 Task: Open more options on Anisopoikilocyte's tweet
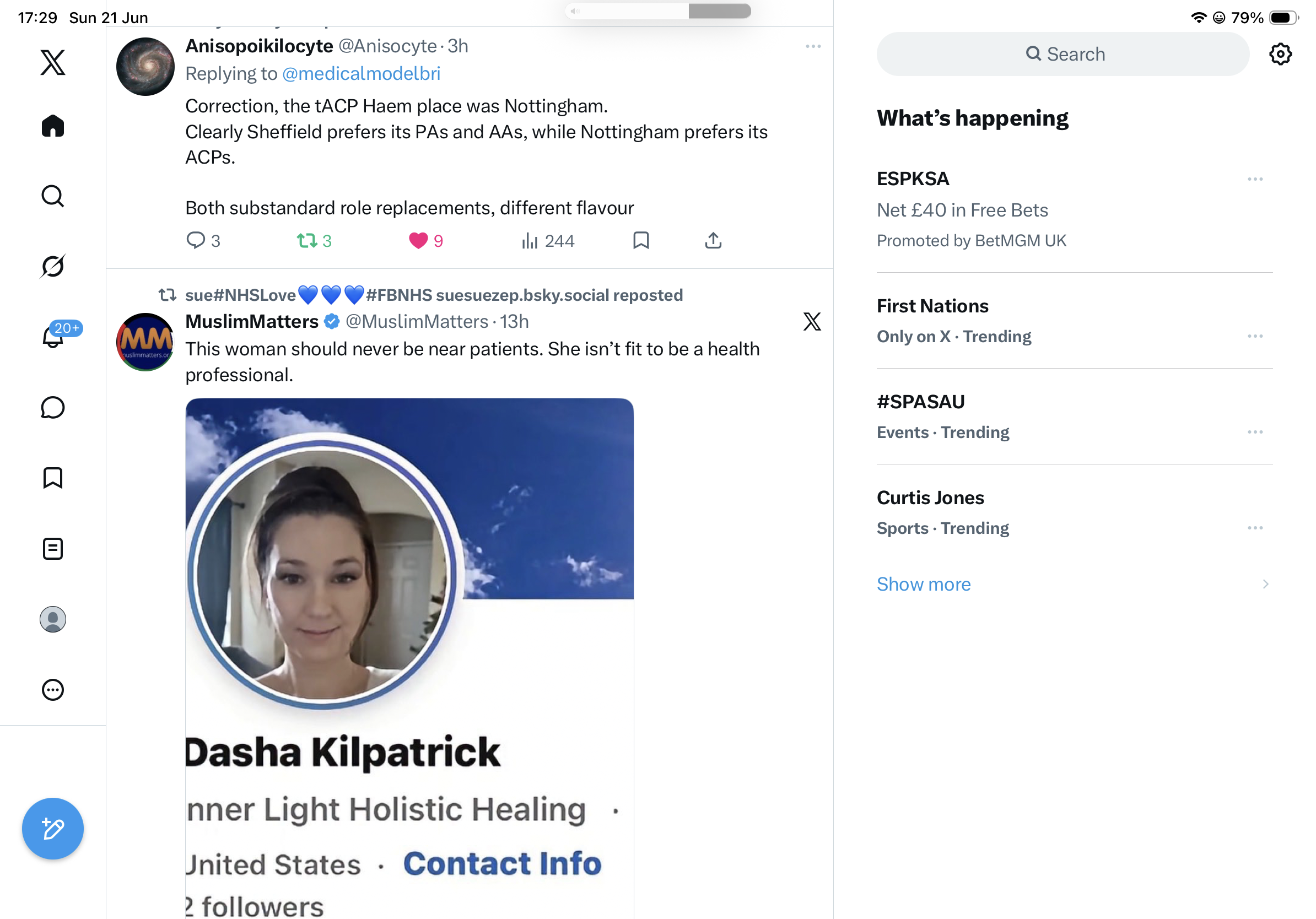[813, 46]
